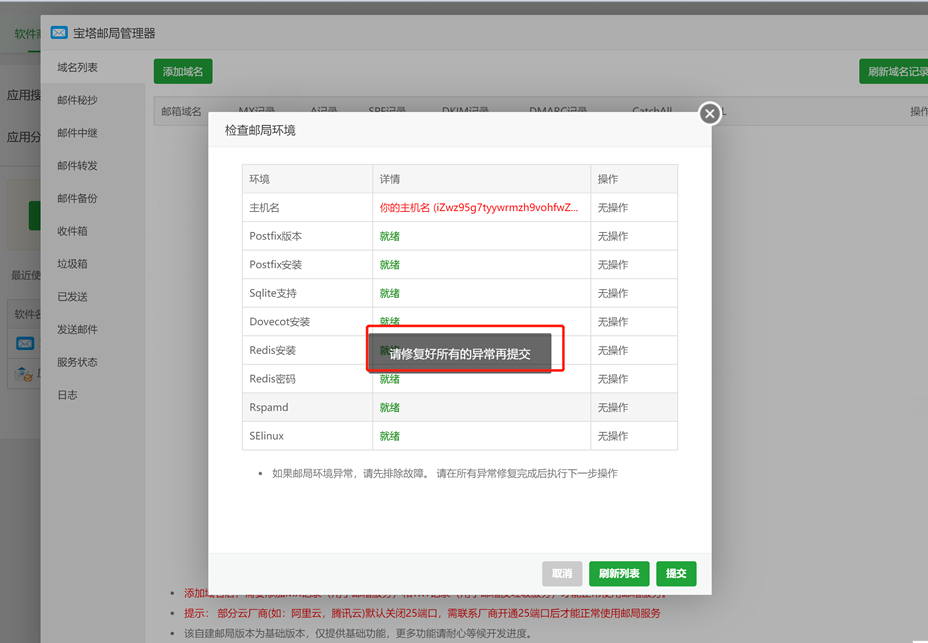Click the Redis安装 environment cell
This screenshot has height=643, width=928.
coord(307,350)
